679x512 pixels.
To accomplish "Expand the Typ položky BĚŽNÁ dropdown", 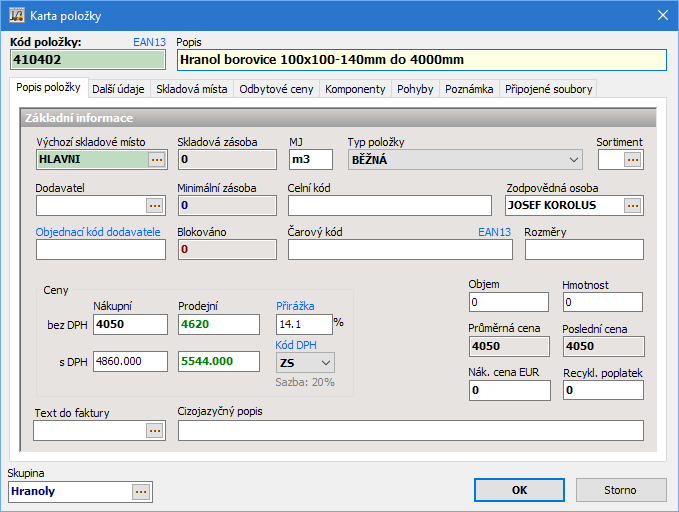I will click(x=574, y=160).
